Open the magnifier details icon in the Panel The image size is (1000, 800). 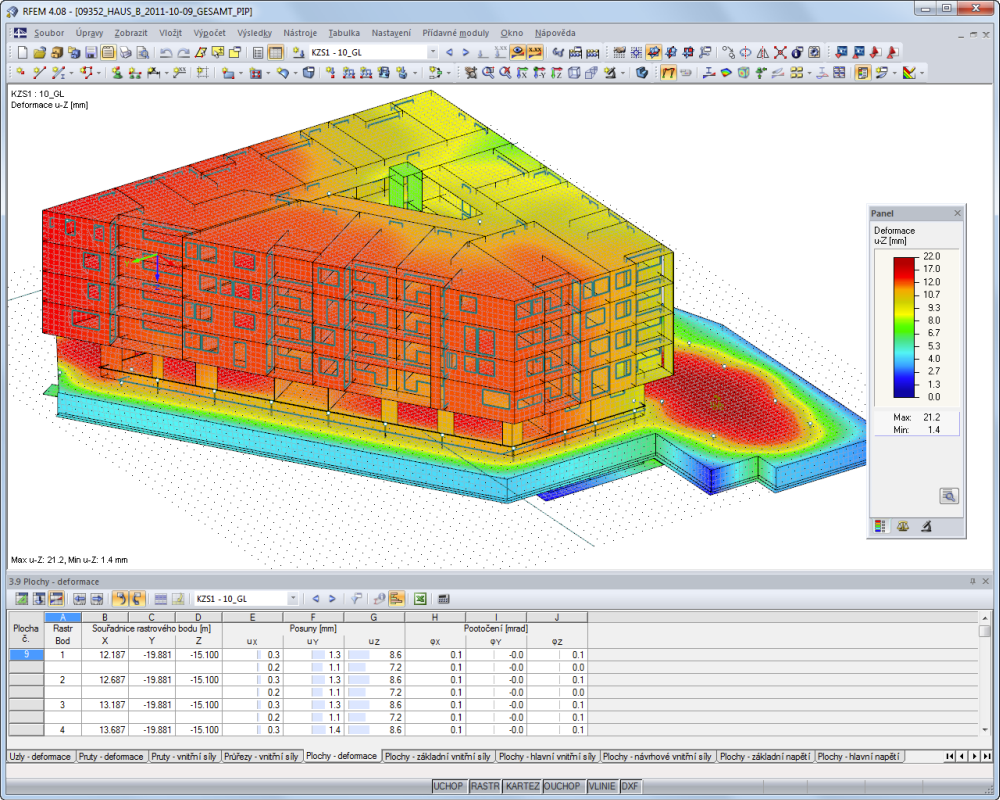click(947, 493)
